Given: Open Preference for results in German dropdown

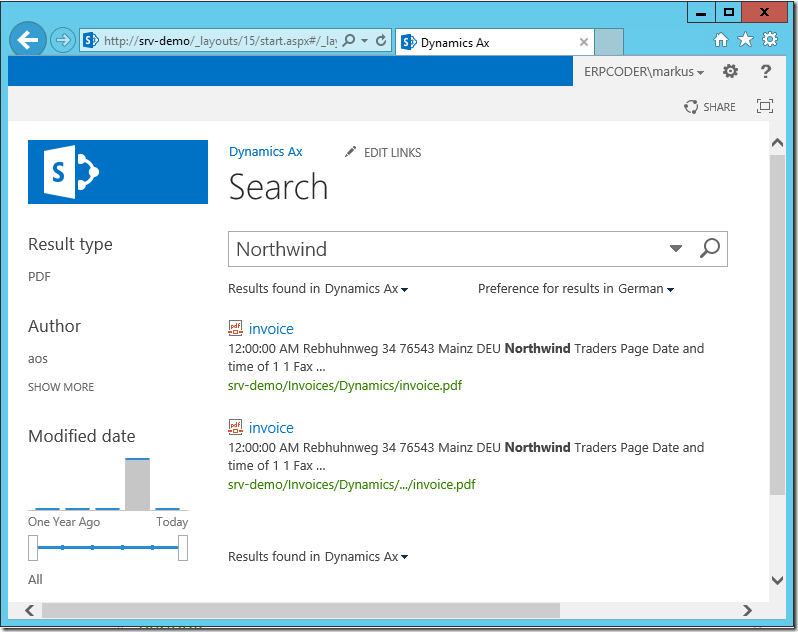Looking at the screenshot, I should tap(576, 289).
